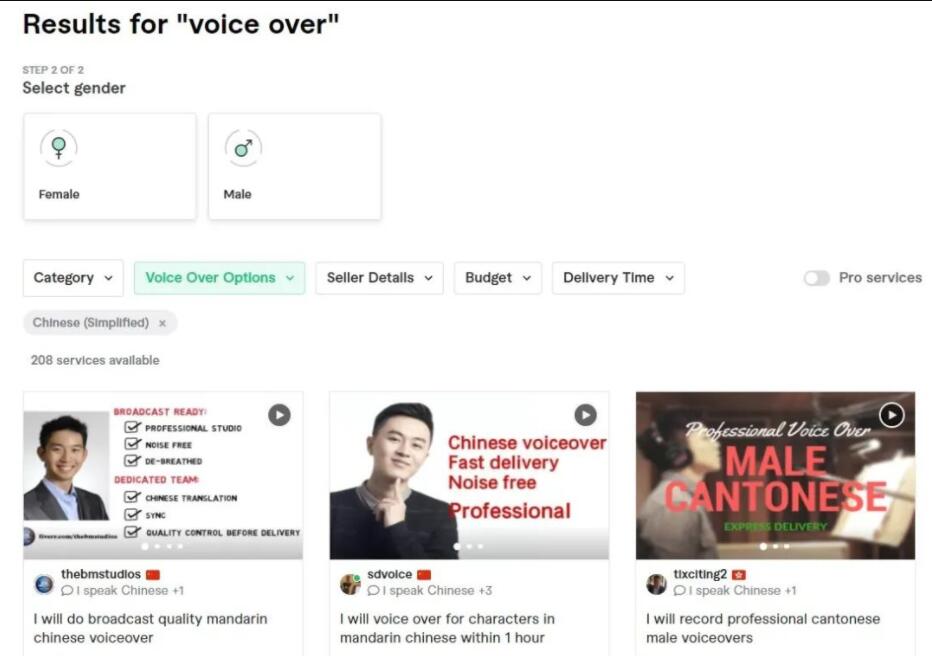This screenshot has height=656, width=932.
Task: Expand the Voice Over Options filter
Action: pyautogui.click(x=219, y=278)
